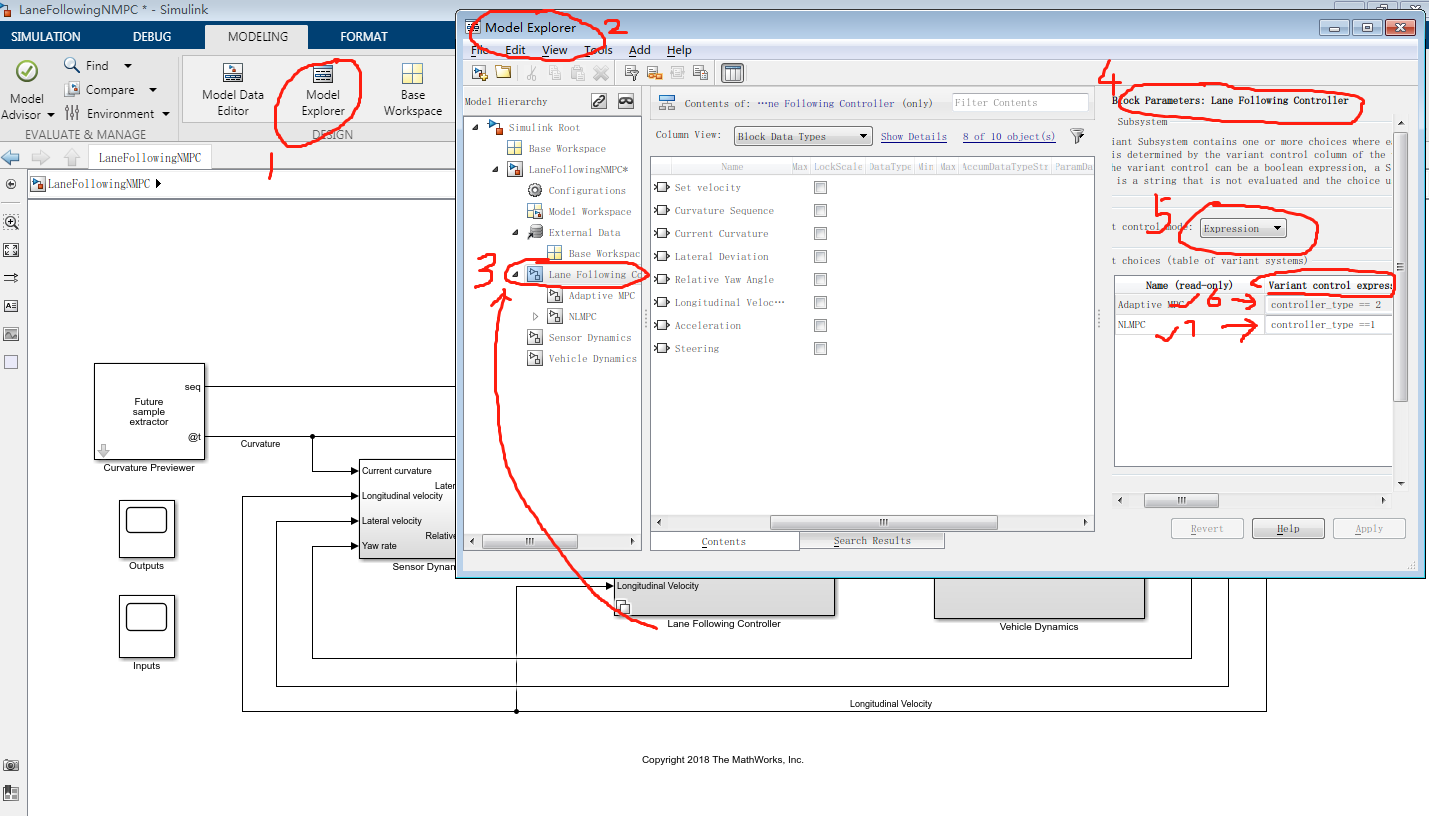Open the Edit menu in Model Explorer
Image resolution: width=1429 pixels, height=816 pixels.
(x=515, y=50)
